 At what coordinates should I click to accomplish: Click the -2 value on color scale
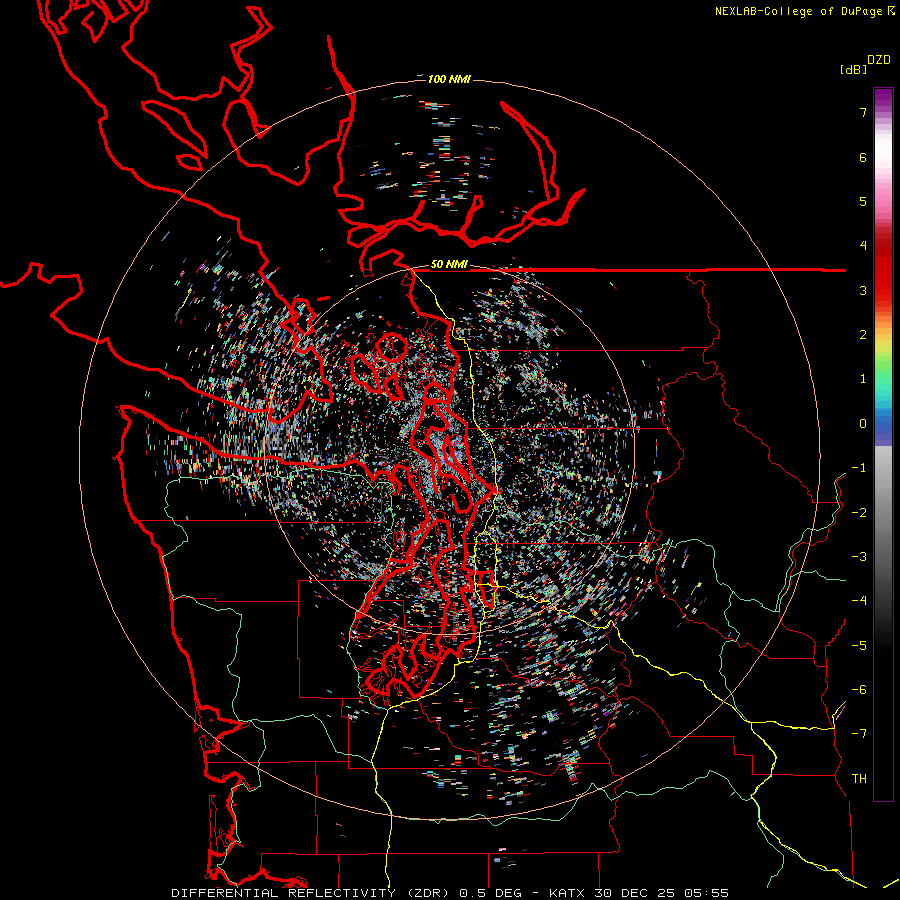859,513
